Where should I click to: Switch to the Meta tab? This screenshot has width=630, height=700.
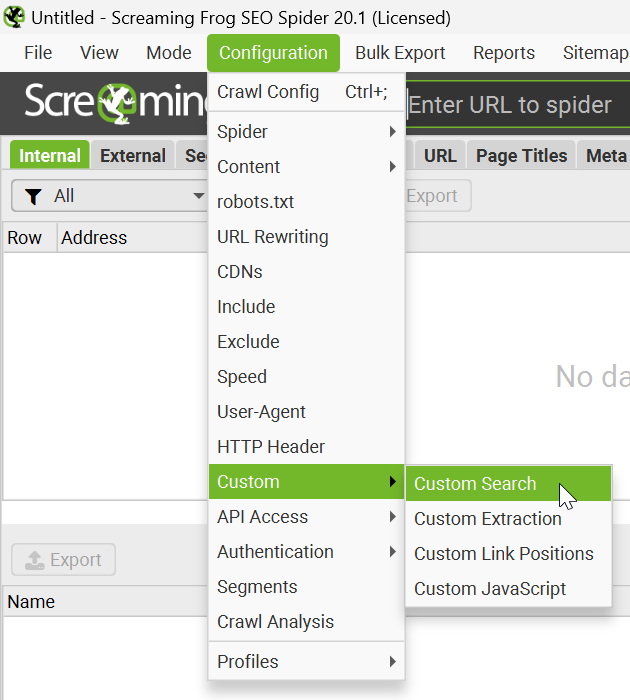coord(604,155)
